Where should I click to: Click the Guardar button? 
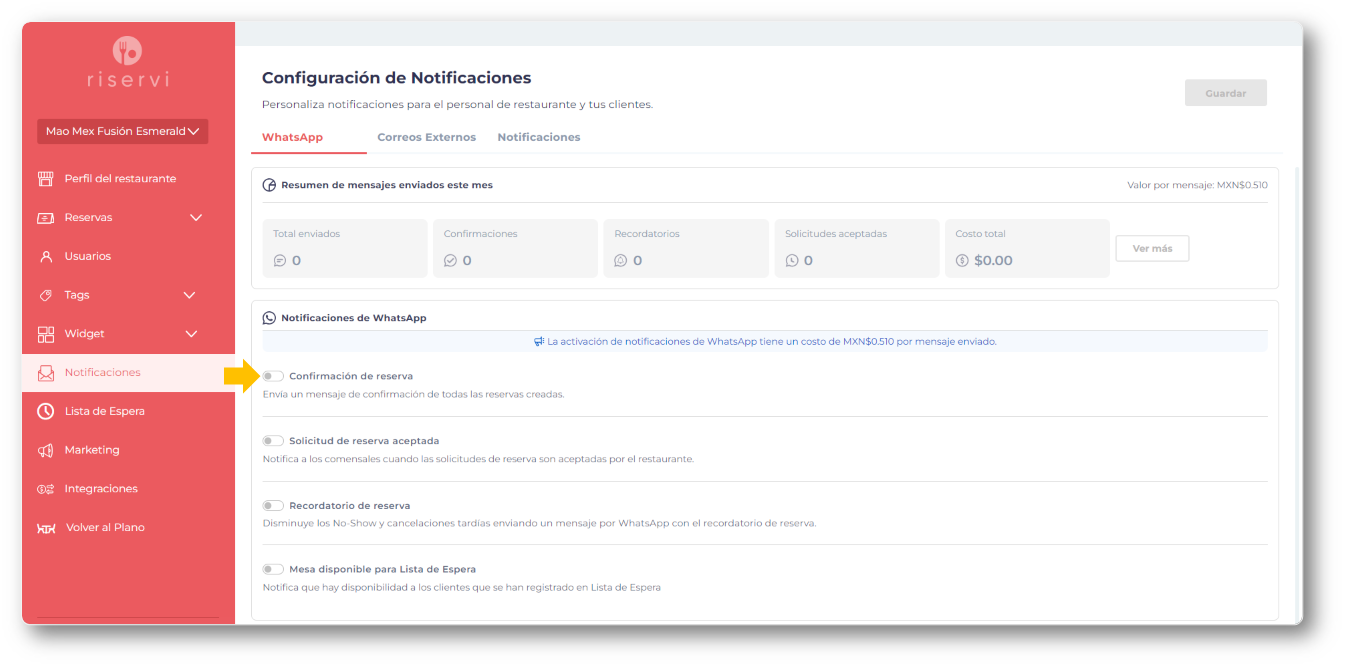tap(1226, 93)
